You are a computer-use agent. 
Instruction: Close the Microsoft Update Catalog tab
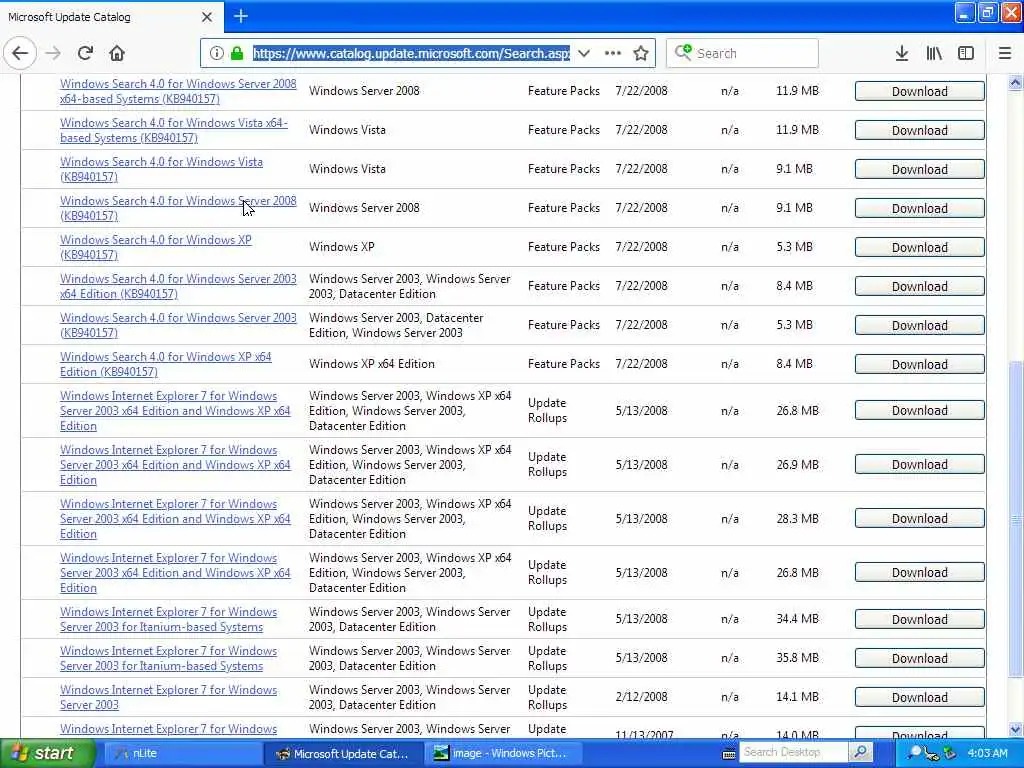pyautogui.click(x=207, y=17)
